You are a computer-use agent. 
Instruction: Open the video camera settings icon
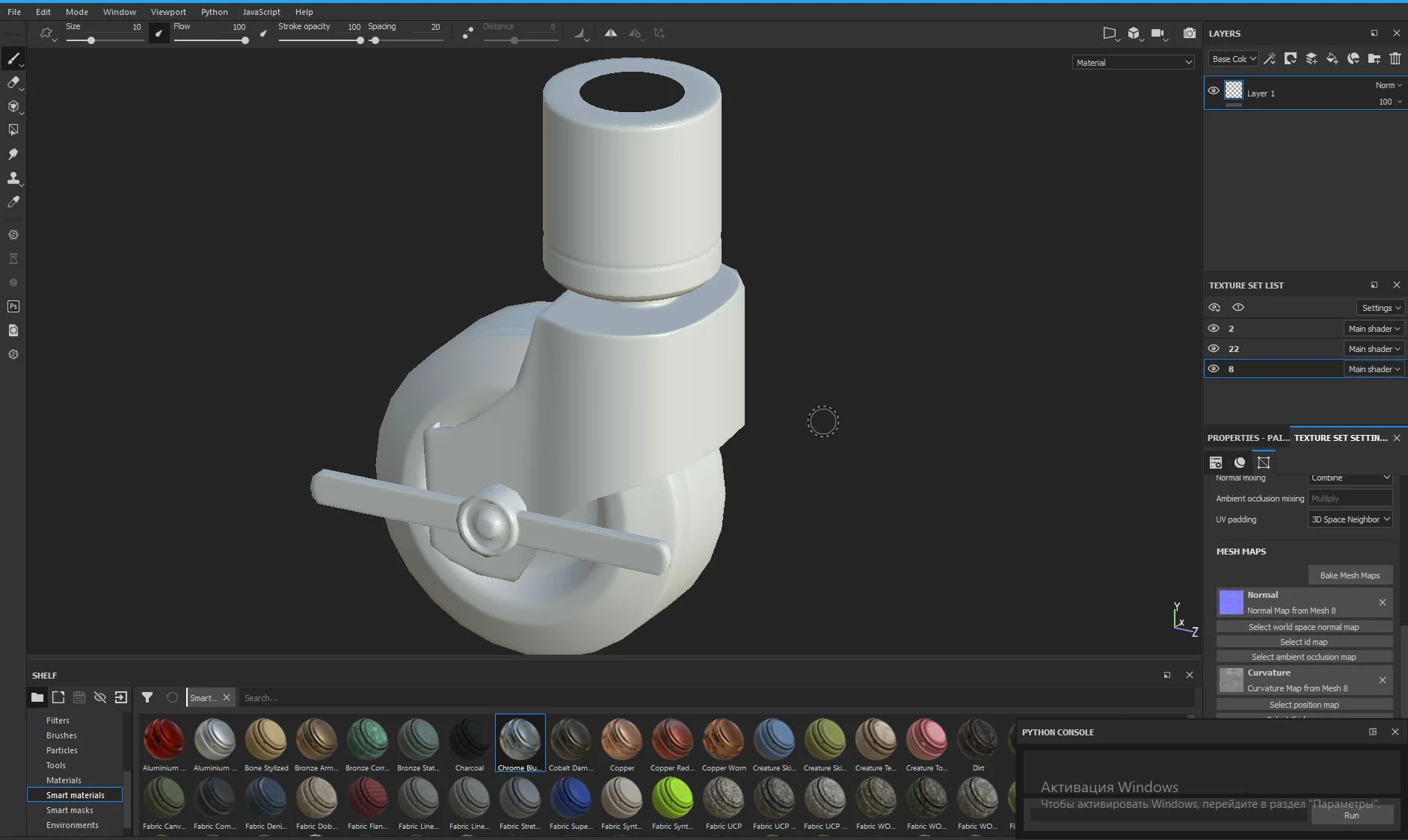[1158, 33]
